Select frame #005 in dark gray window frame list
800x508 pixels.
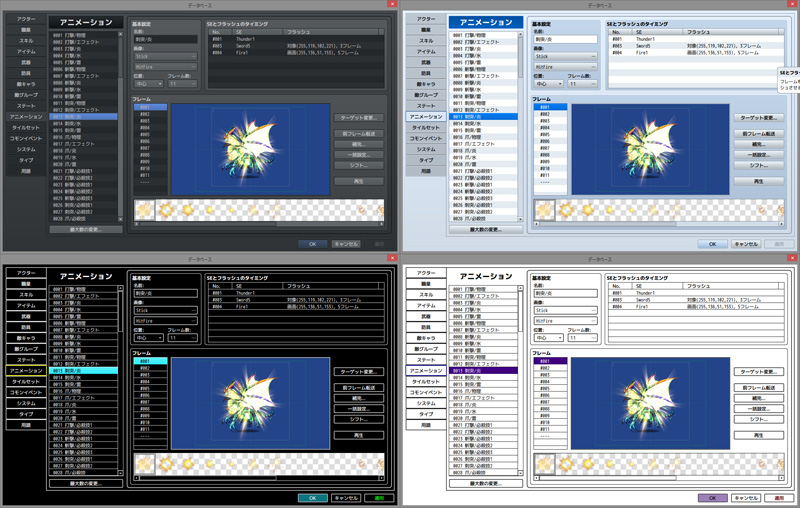point(151,135)
